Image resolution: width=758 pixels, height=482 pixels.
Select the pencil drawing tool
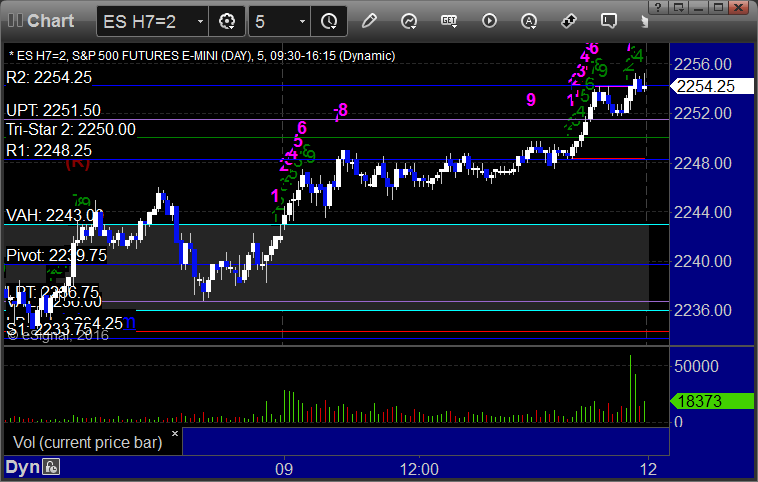[369, 21]
